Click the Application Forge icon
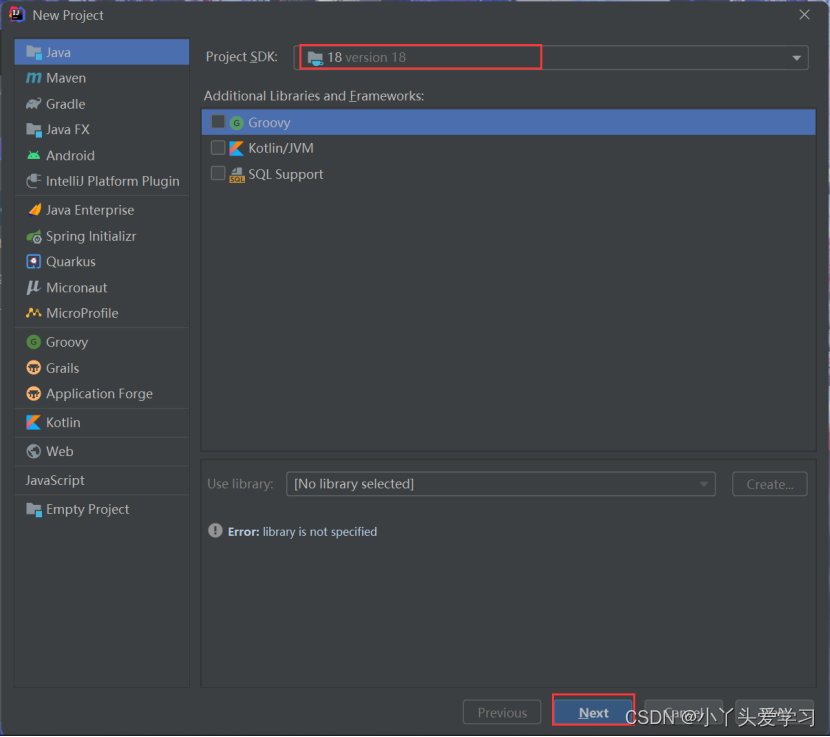Screen dimensions: 830x737 tap(34, 393)
